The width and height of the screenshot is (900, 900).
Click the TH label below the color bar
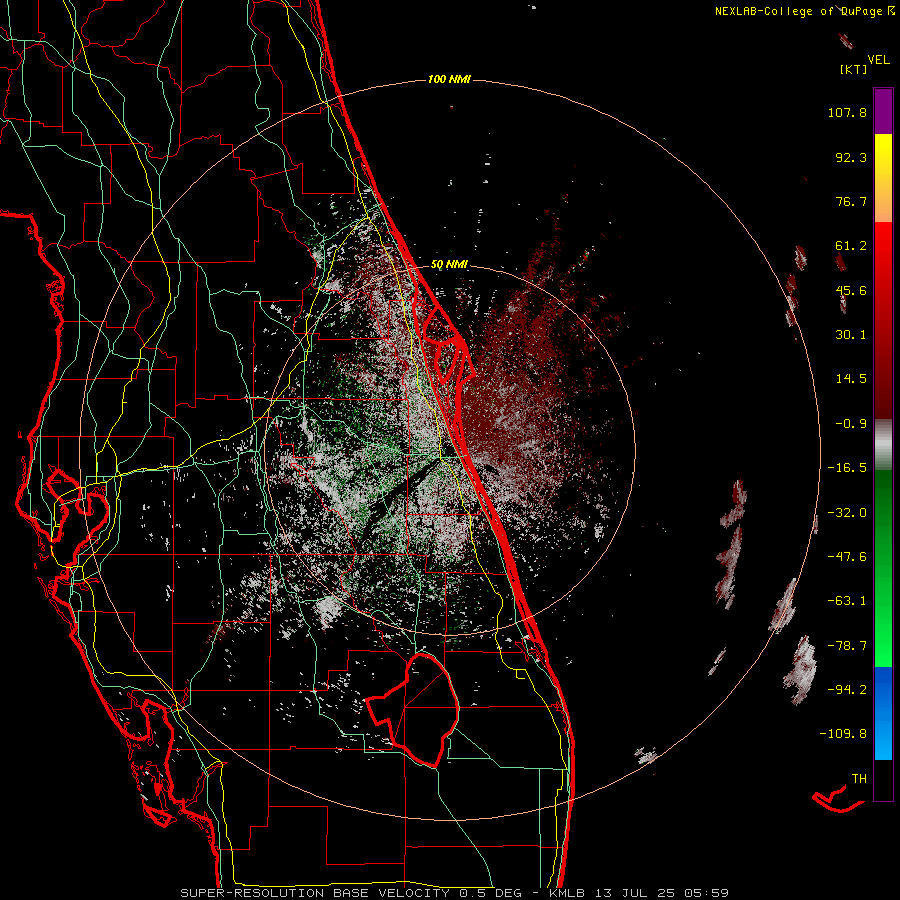coord(859,778)
